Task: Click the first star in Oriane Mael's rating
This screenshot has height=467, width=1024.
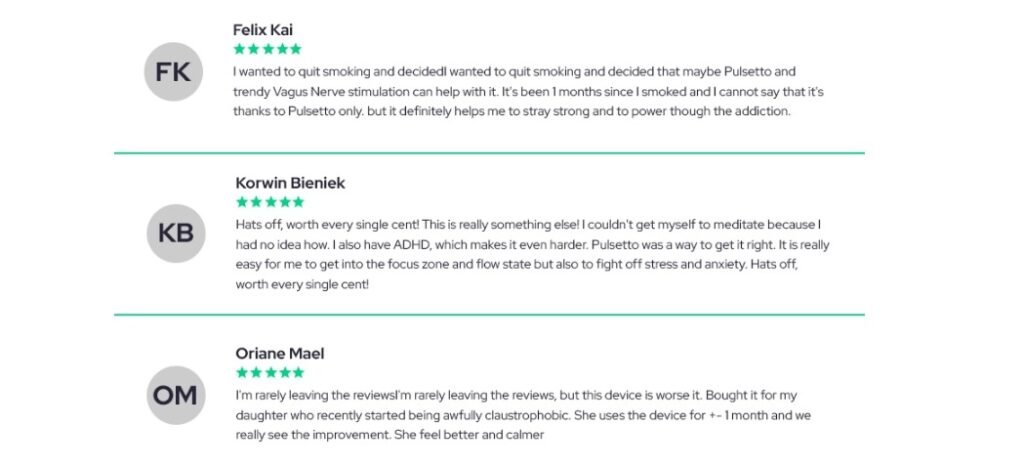Action: [x=241, y=372]
